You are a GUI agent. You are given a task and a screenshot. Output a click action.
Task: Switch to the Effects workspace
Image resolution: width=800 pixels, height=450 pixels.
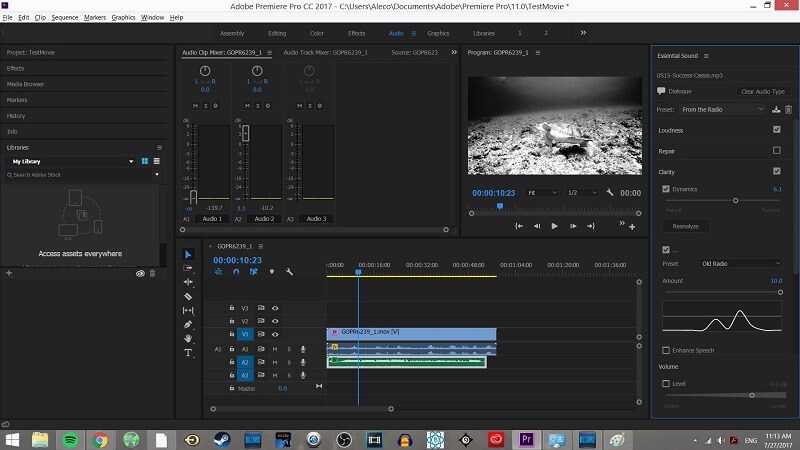(357, 33)
